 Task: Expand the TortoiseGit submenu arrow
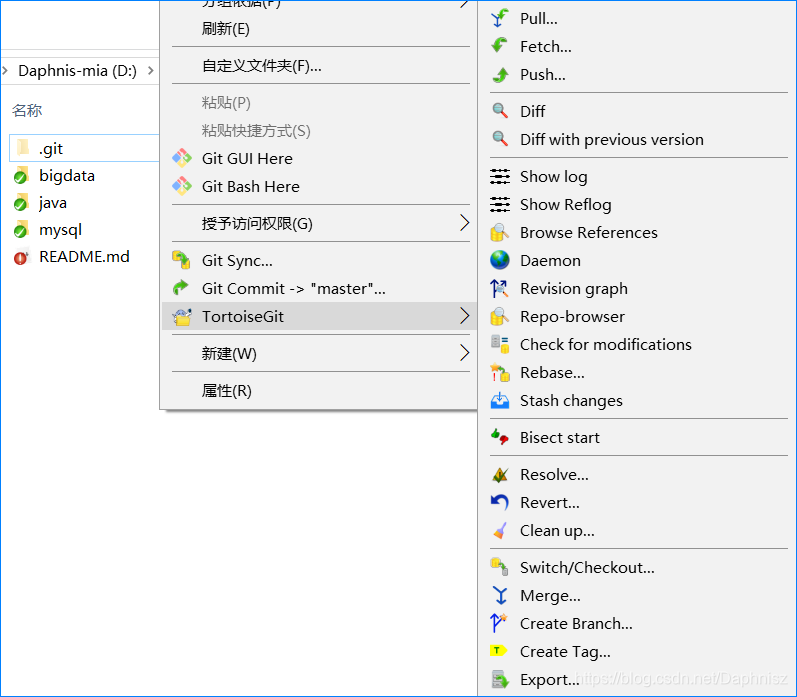(x=464, y=316)
